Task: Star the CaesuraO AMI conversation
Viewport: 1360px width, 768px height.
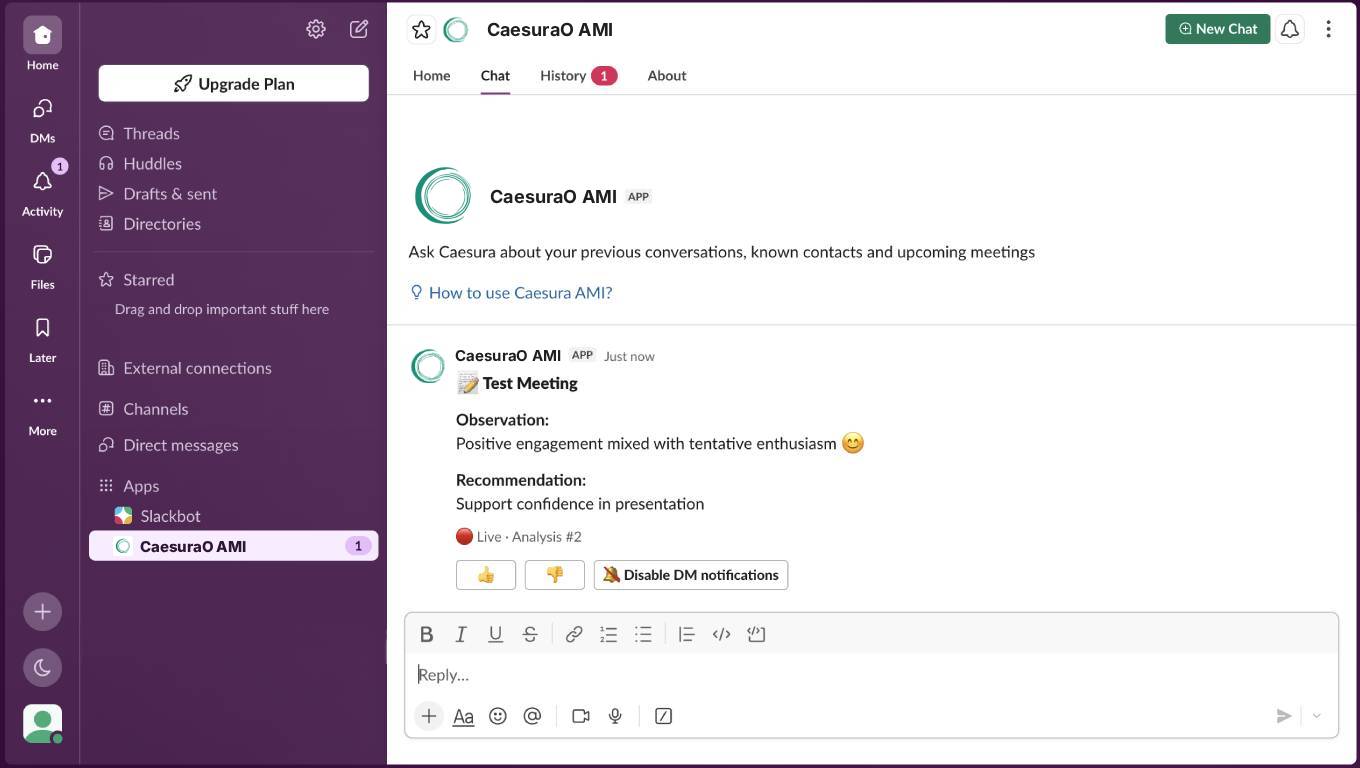Action: click(x=421, y=30)
